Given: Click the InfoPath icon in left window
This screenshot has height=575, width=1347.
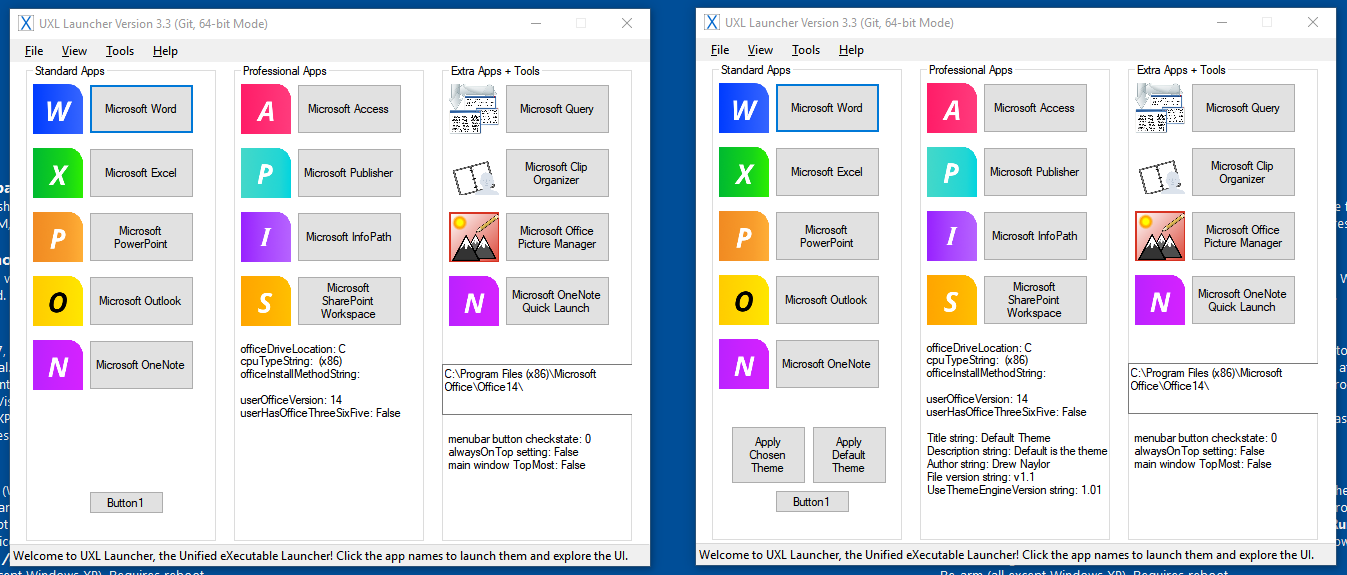Looking at the screenshot, I should pos(266,237).
